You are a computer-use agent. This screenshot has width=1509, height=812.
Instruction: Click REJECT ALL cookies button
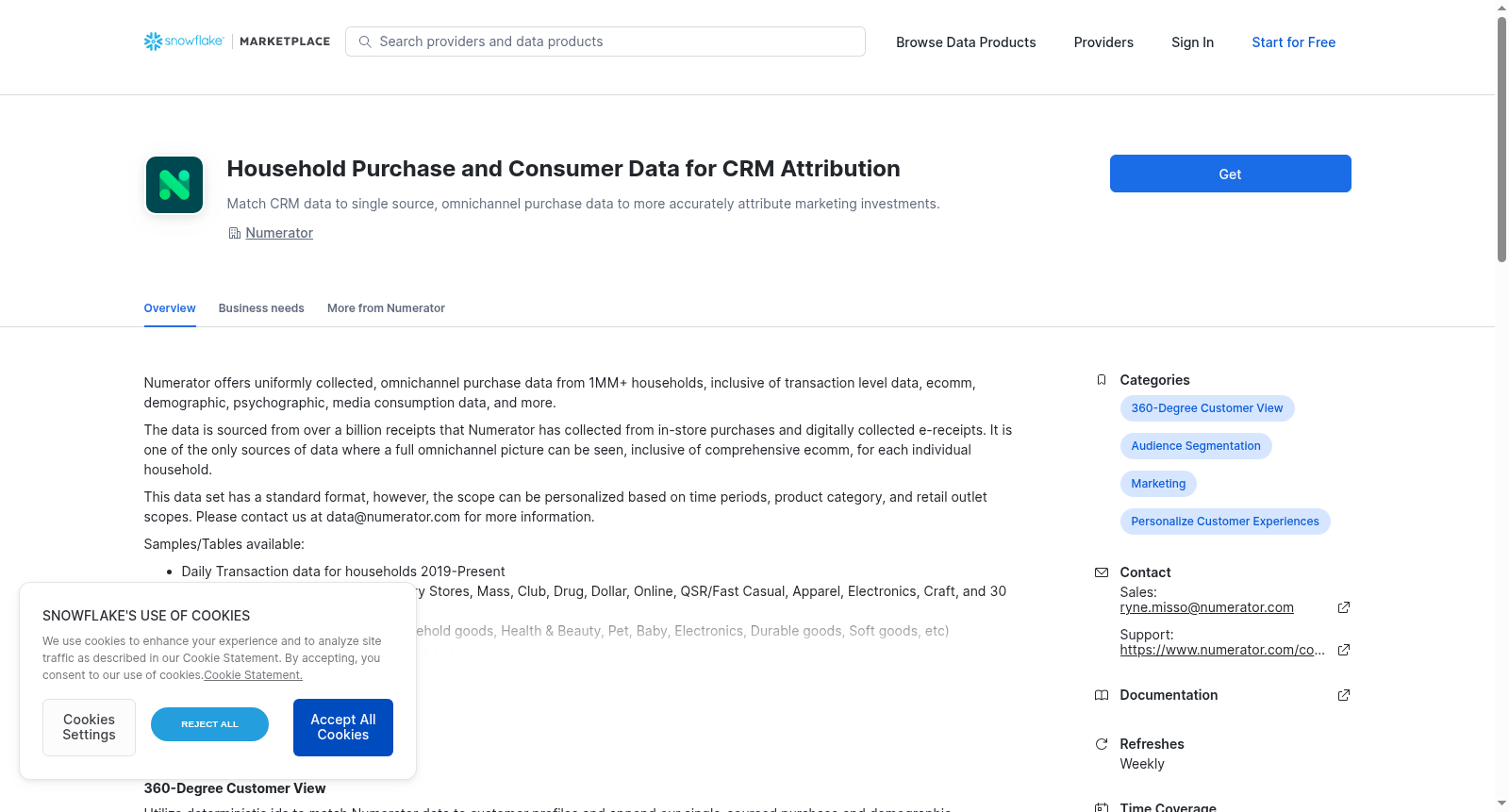209,724
